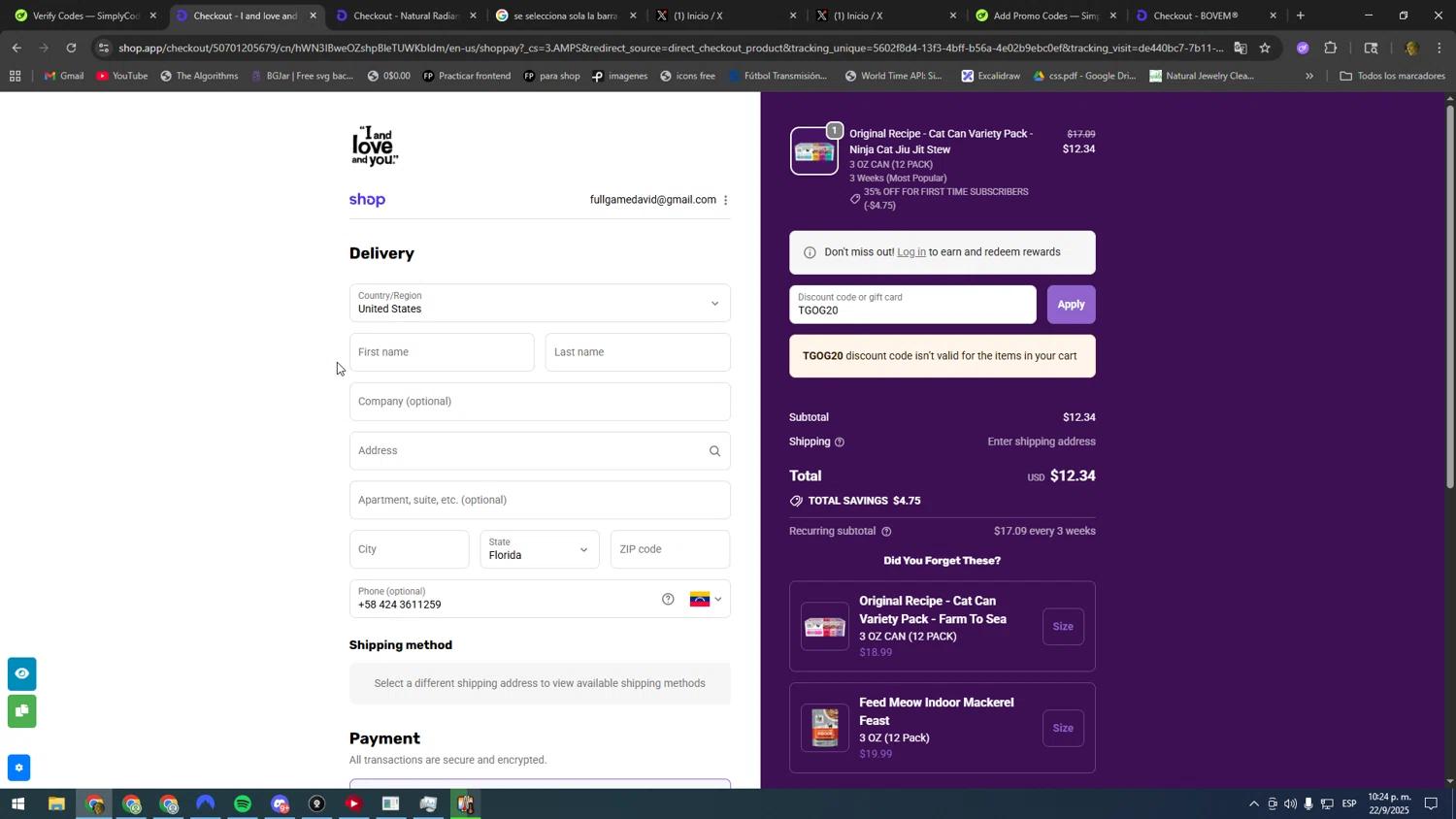Open the browser extensions puzzle icon

[x=1331, y=48]
